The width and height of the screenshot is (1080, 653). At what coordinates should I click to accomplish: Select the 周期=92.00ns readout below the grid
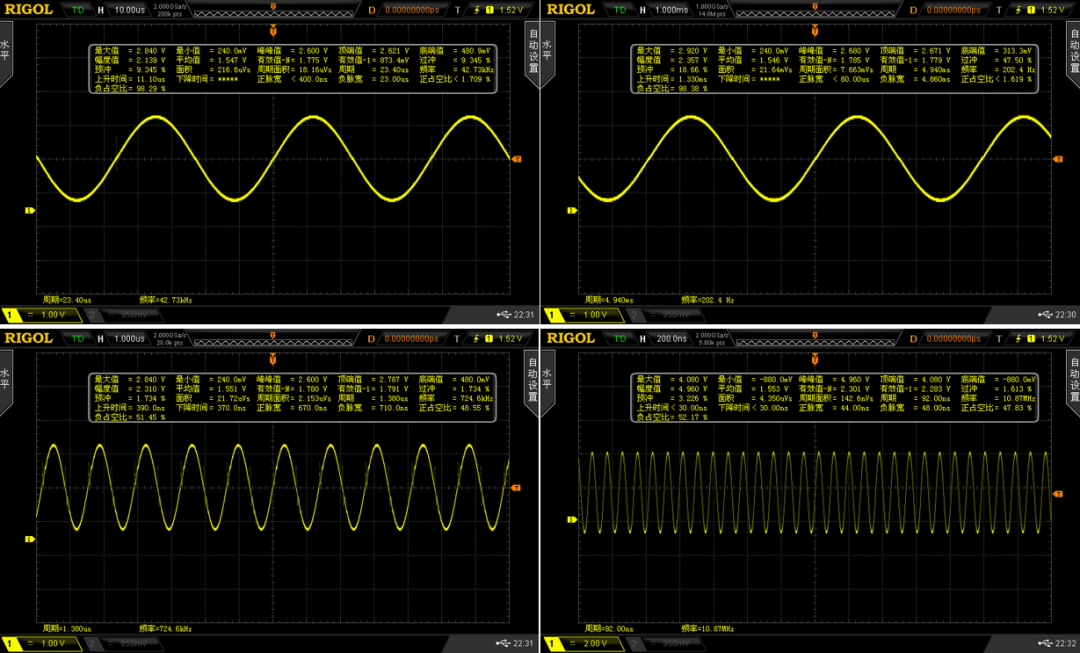609,629
